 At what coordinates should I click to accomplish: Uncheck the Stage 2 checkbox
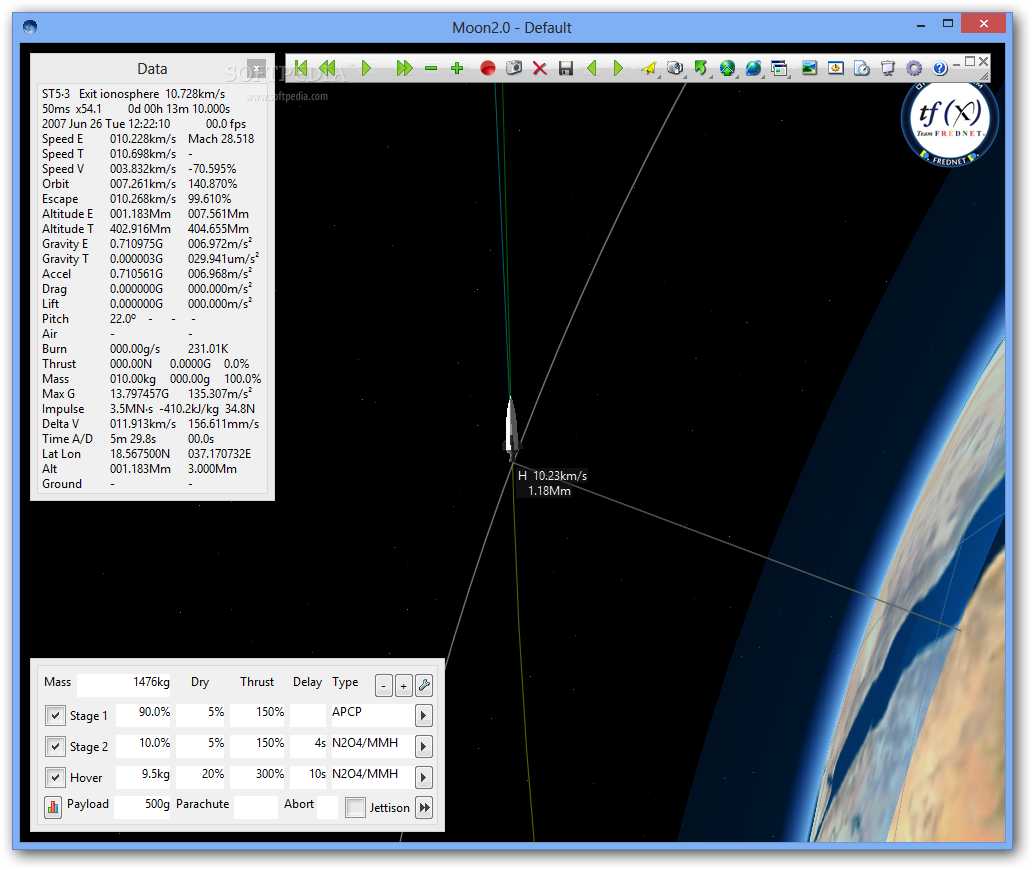[55, 746]
